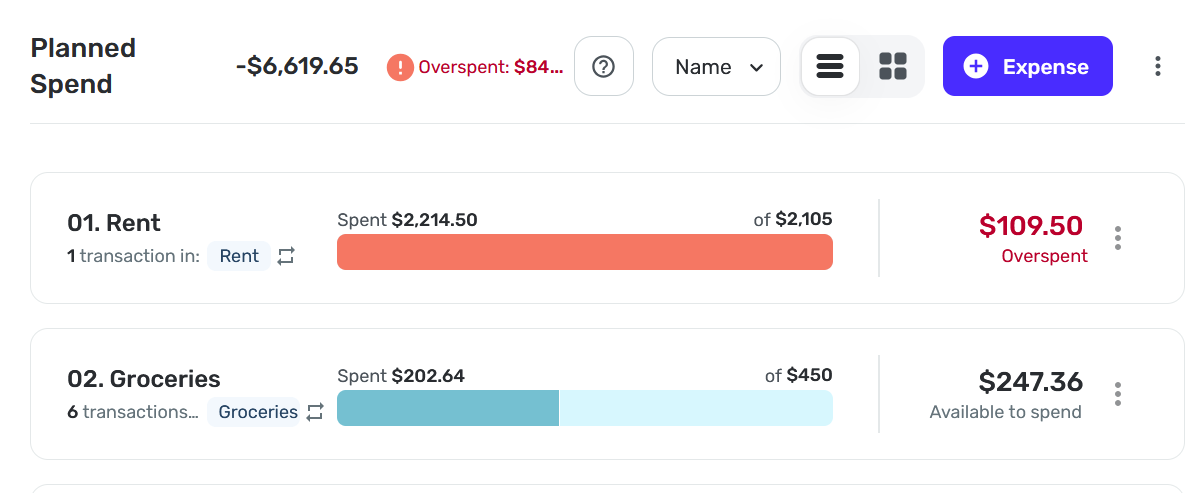This screenshot has height=493, width=1198.
Task: Open the Groceries row options menu
Action: [1118, 394]
